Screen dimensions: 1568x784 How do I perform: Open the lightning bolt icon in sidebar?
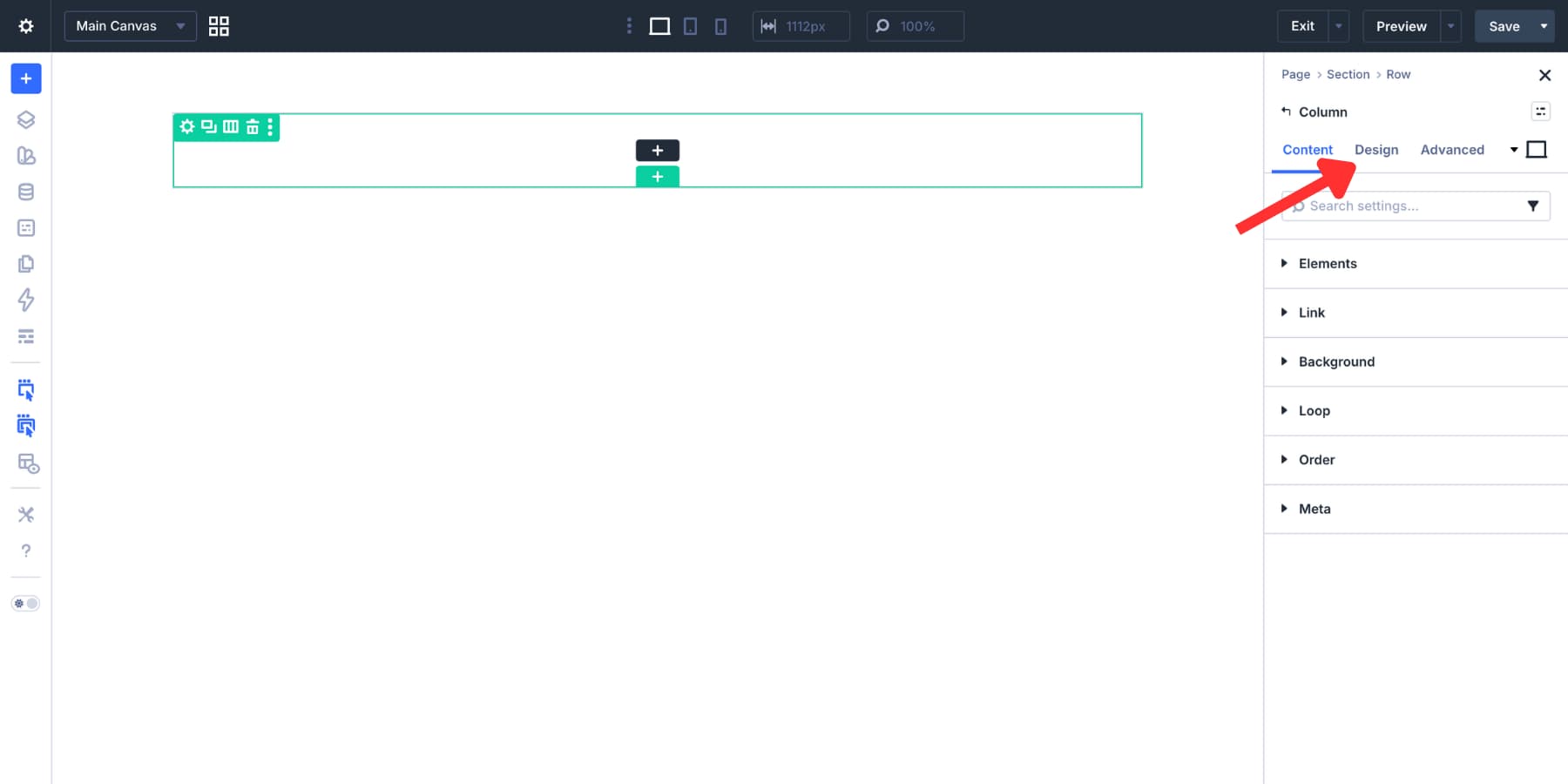(26, 300)
